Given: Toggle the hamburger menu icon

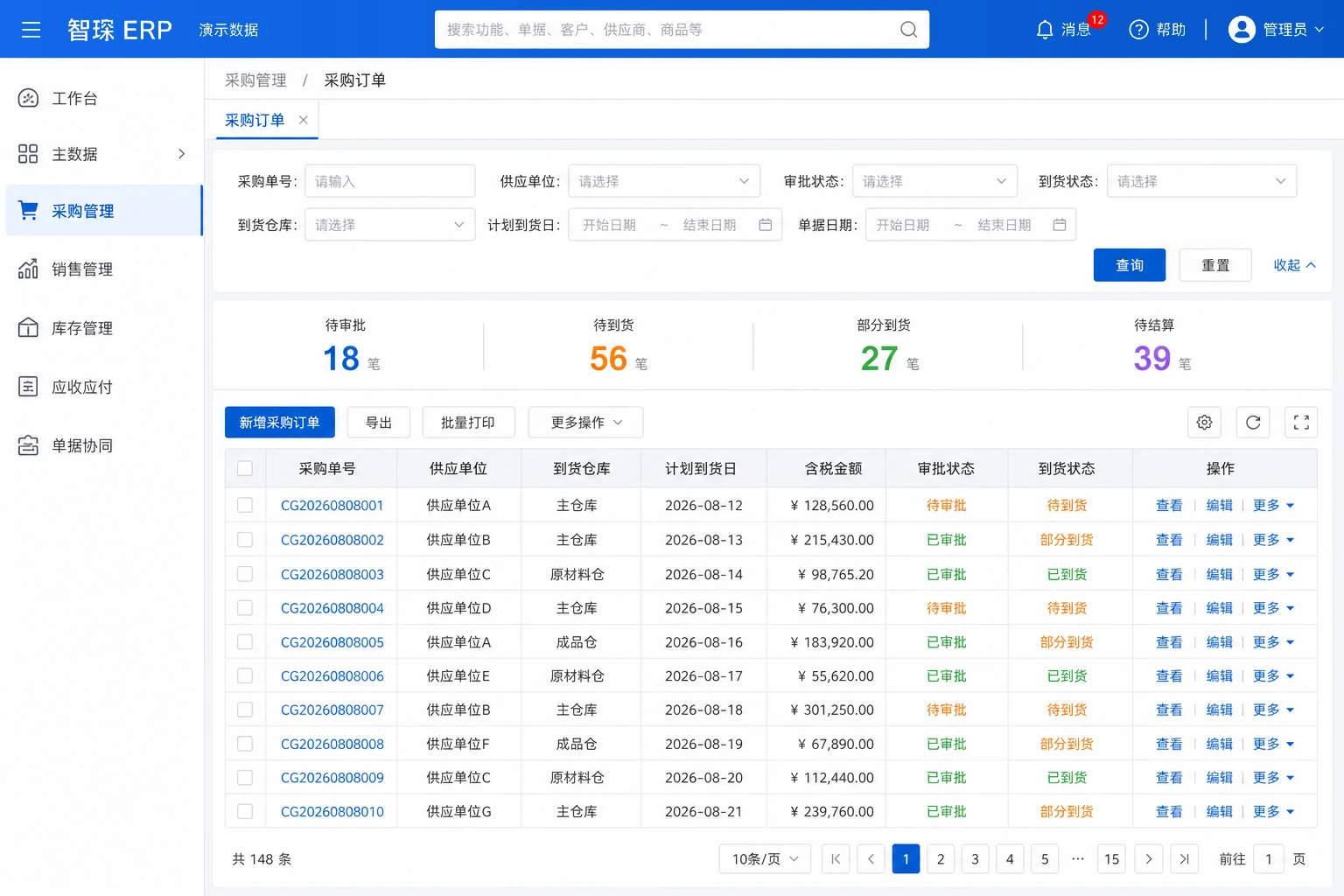Looking at the screenshot, I should tap(31, 30).
